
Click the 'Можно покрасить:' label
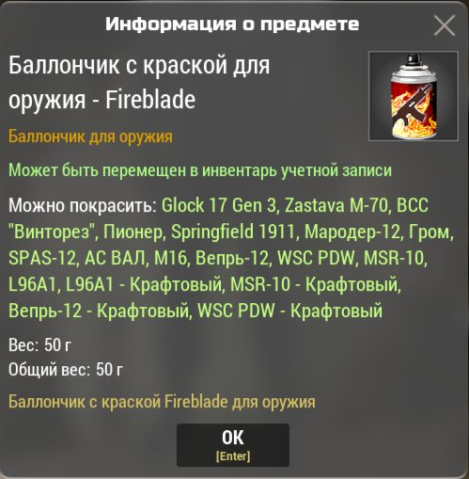[82, 205]
